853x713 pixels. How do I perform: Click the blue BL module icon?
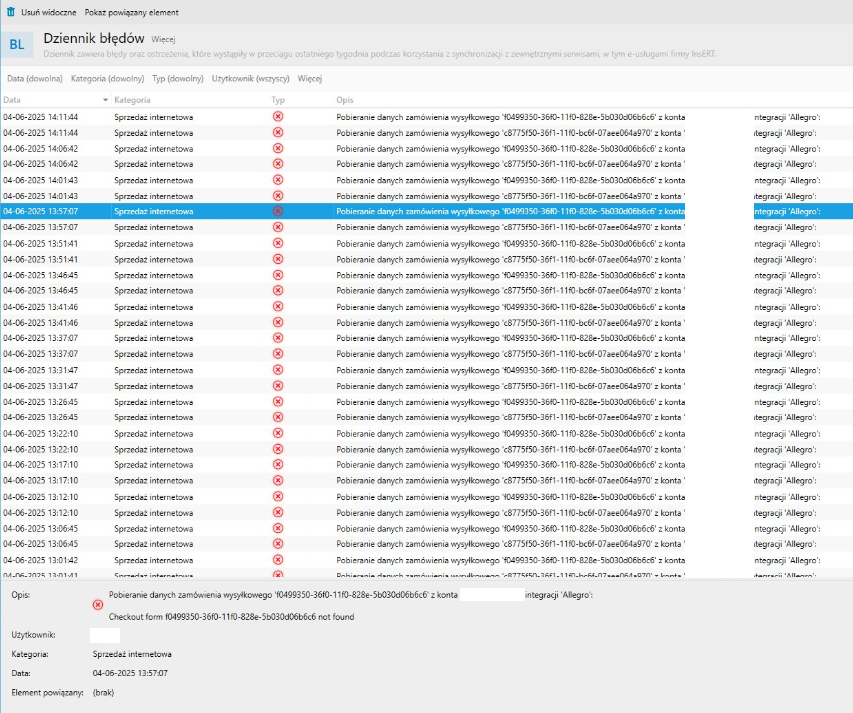17,44
